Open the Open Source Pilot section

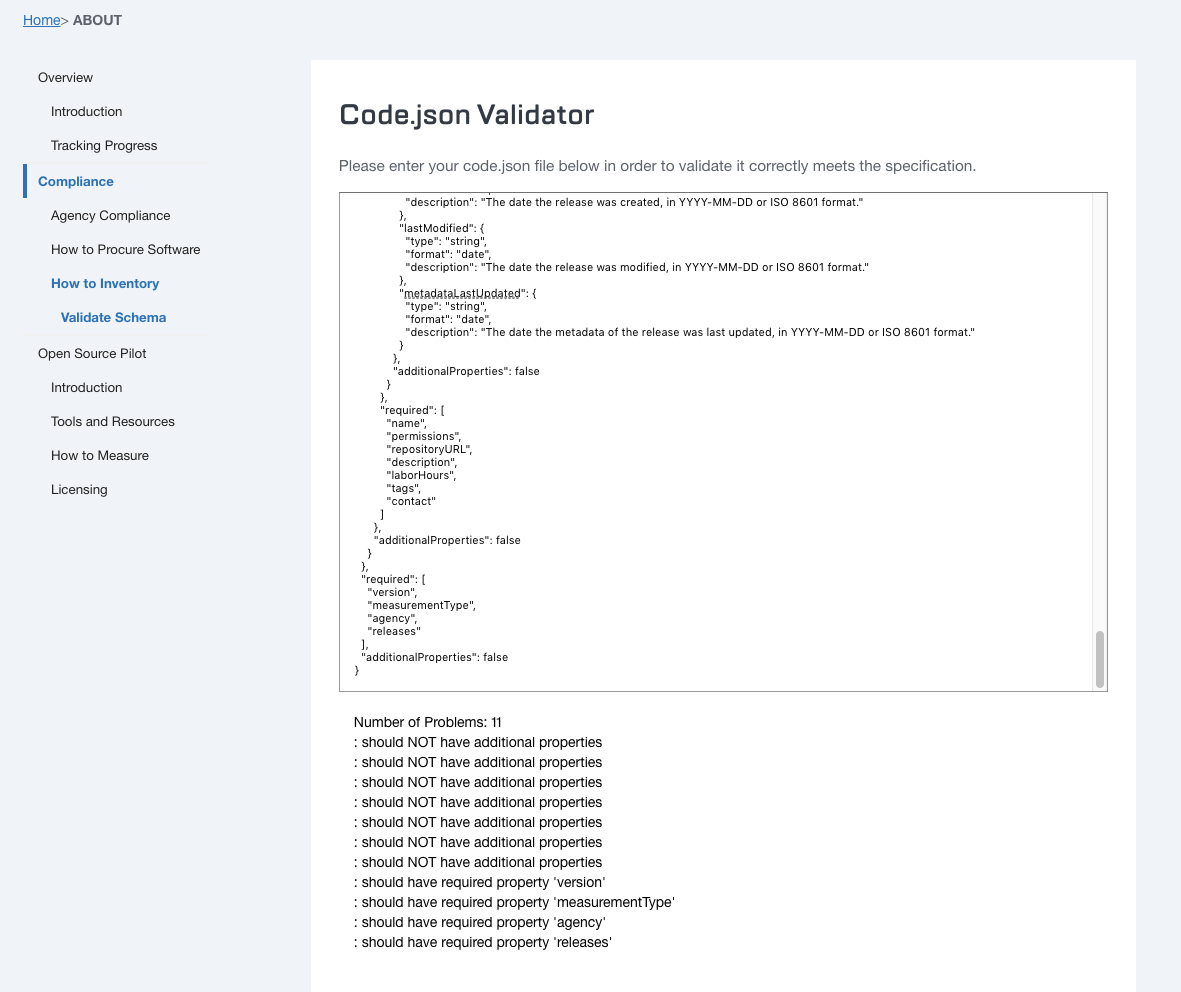93,353
